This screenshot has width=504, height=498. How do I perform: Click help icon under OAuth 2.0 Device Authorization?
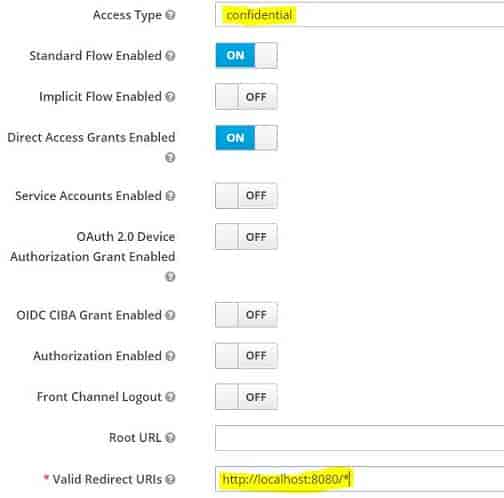(170, 276)
